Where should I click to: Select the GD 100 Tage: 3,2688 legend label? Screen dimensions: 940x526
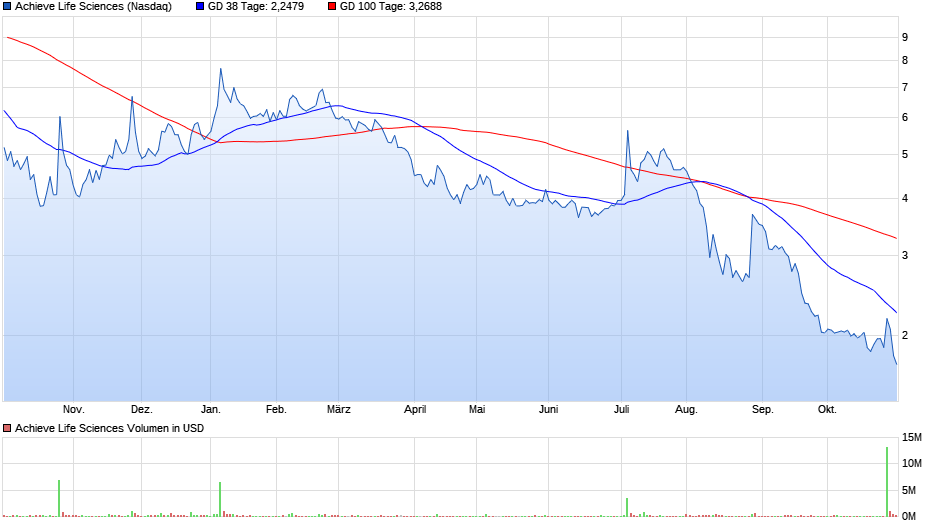click(x=390, y=7)
